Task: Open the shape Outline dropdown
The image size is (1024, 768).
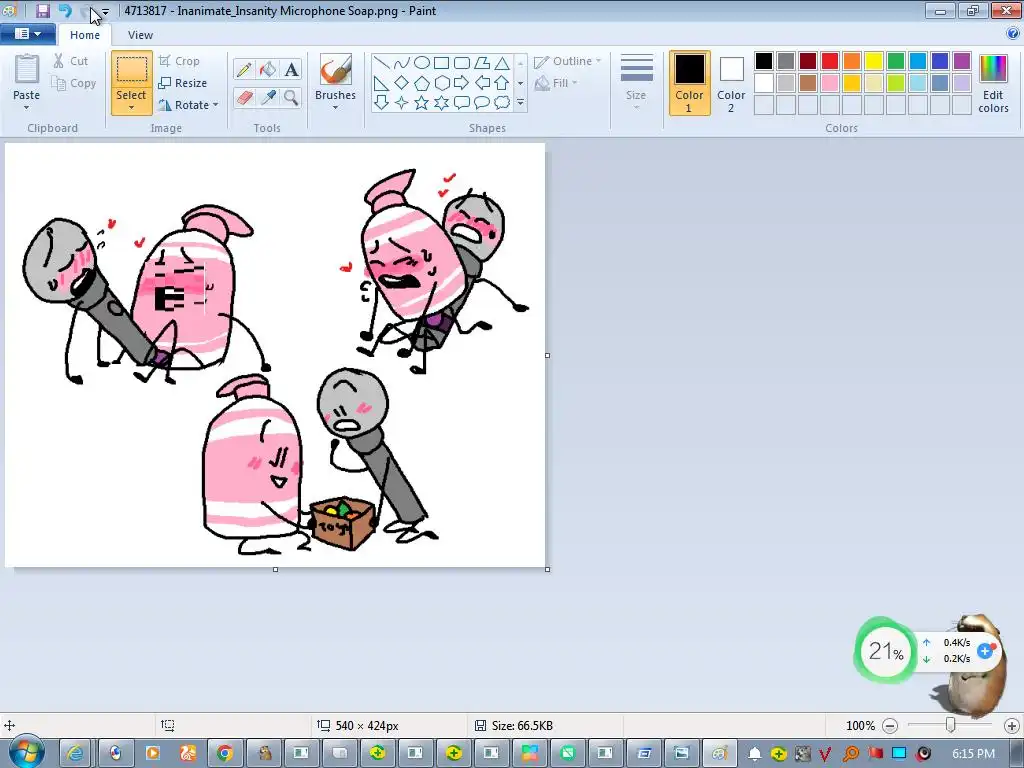Action: click(x=568, y=61)
